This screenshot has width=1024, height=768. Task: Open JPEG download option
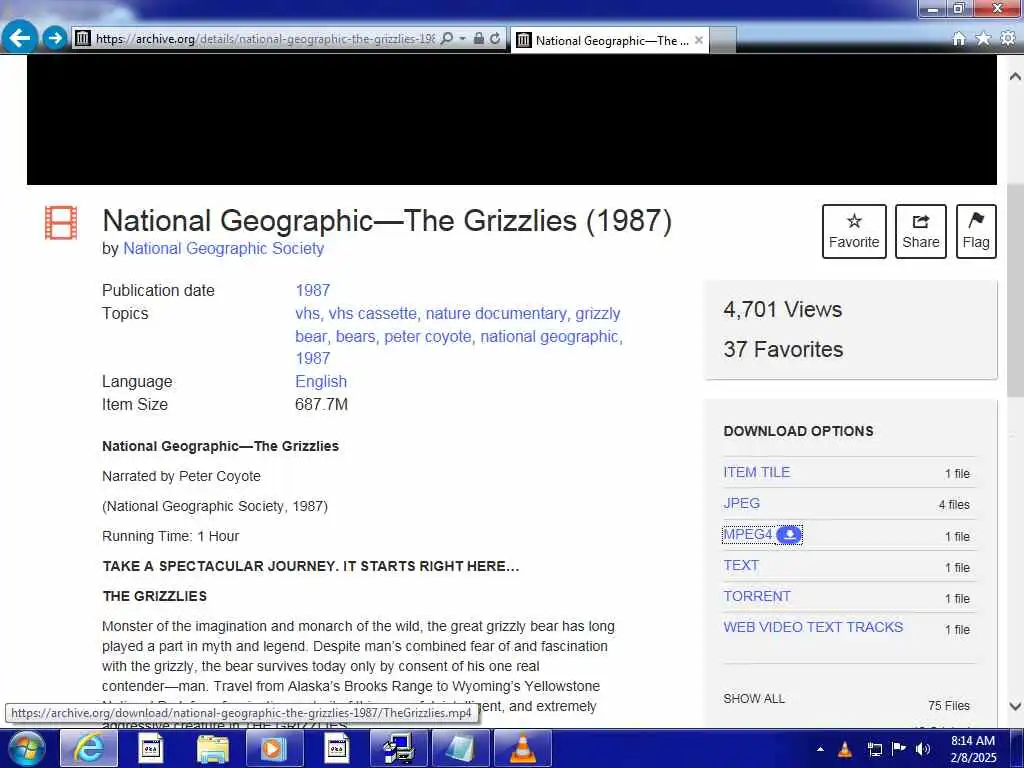(x=741, y=504)
